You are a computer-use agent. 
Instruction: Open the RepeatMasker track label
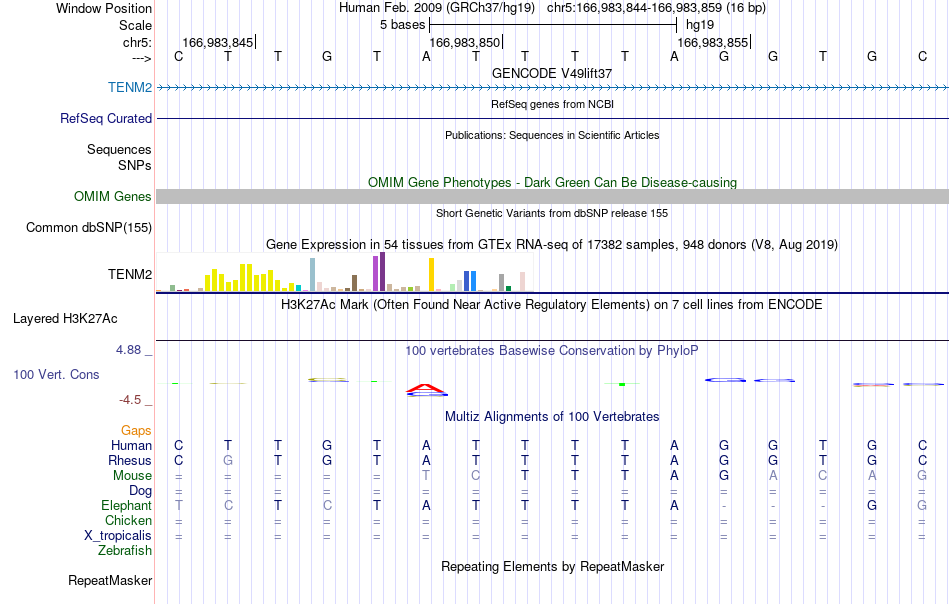[x=110, y=580]
